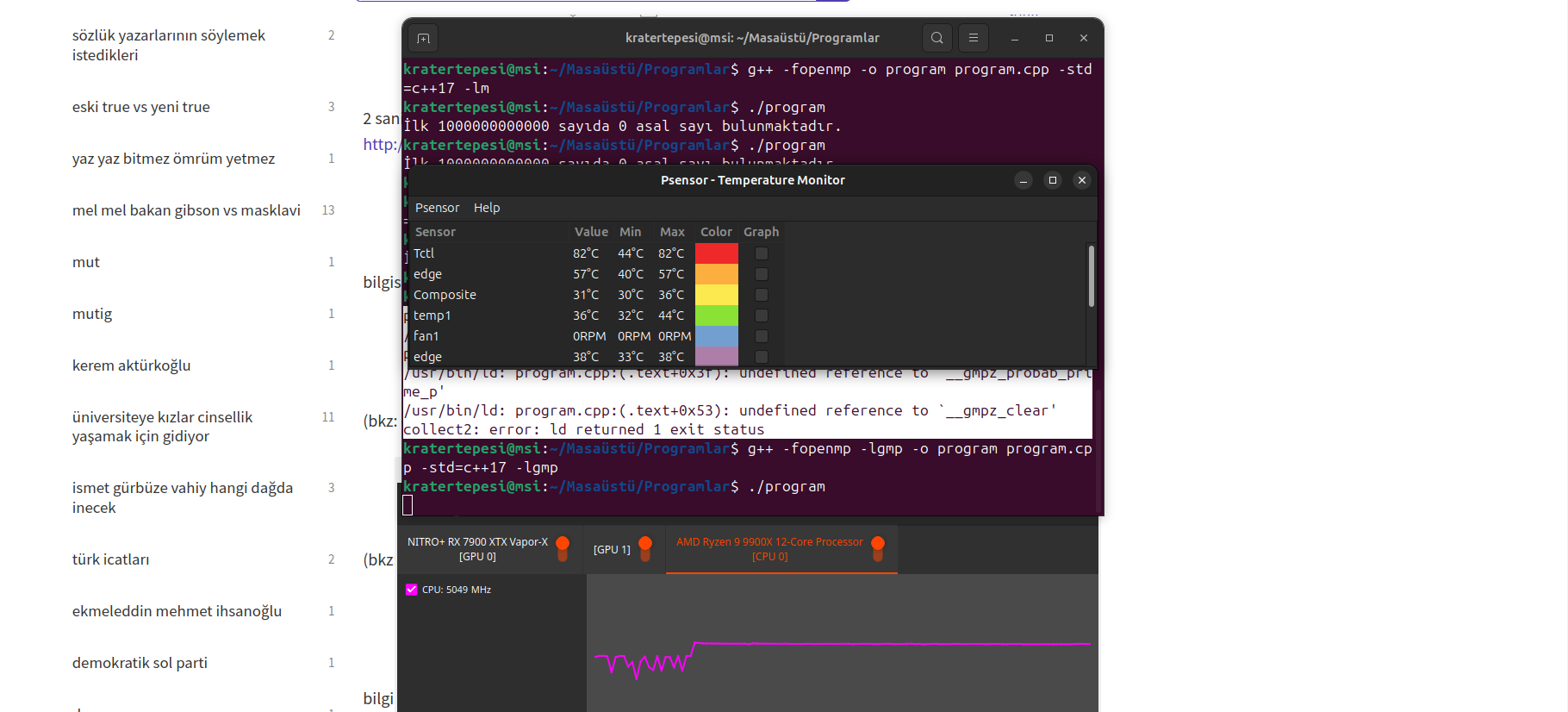Click the terminal cursor on the last line

pos(408,505)
